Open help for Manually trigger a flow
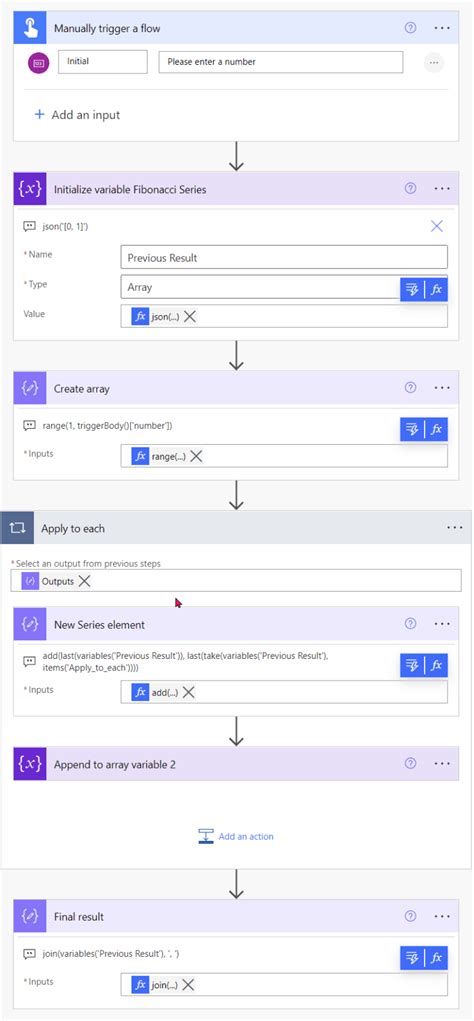 (x=410, y=28)
